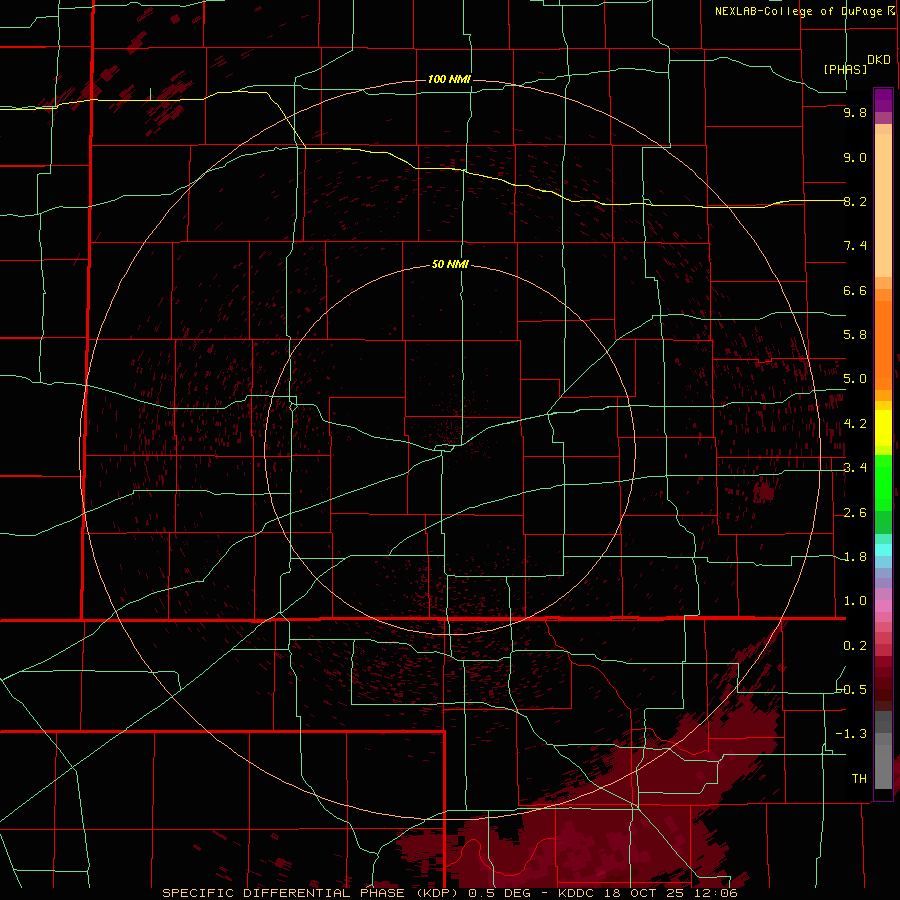The width and height of the screenshot is (900, 900).
Task: Select the 5.8 scale value
Action: (855, 335)
